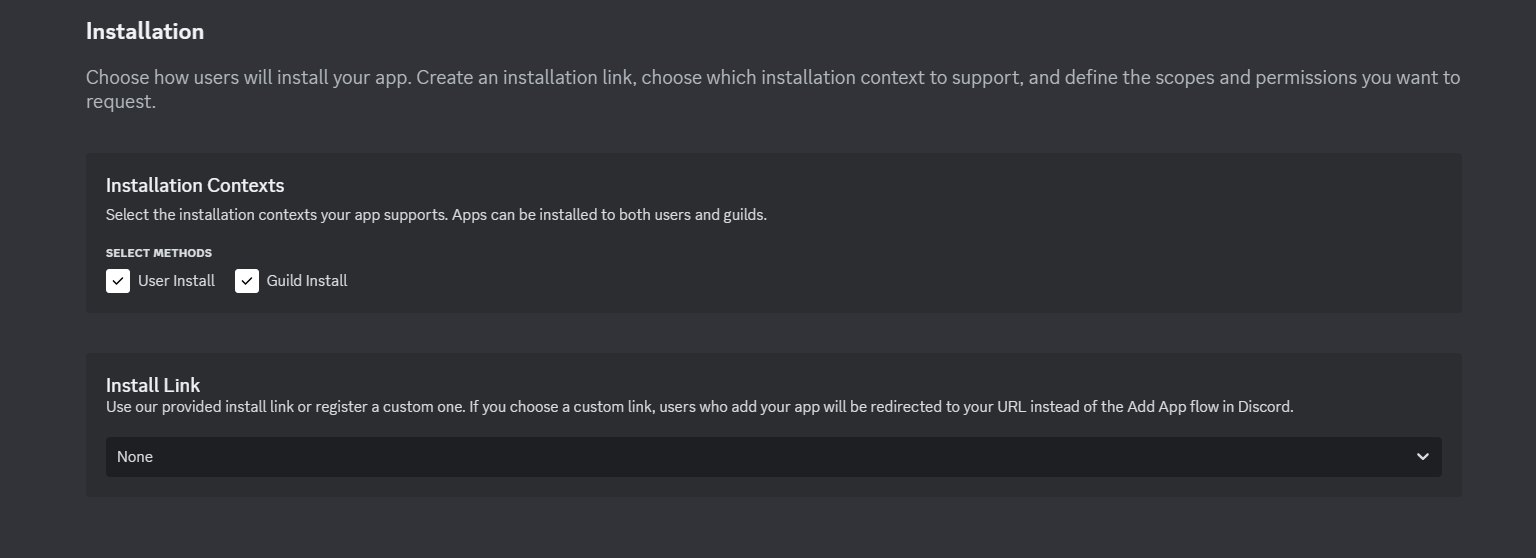
Task: Click the SELECT METHODS label
Action: click(159, 253)
